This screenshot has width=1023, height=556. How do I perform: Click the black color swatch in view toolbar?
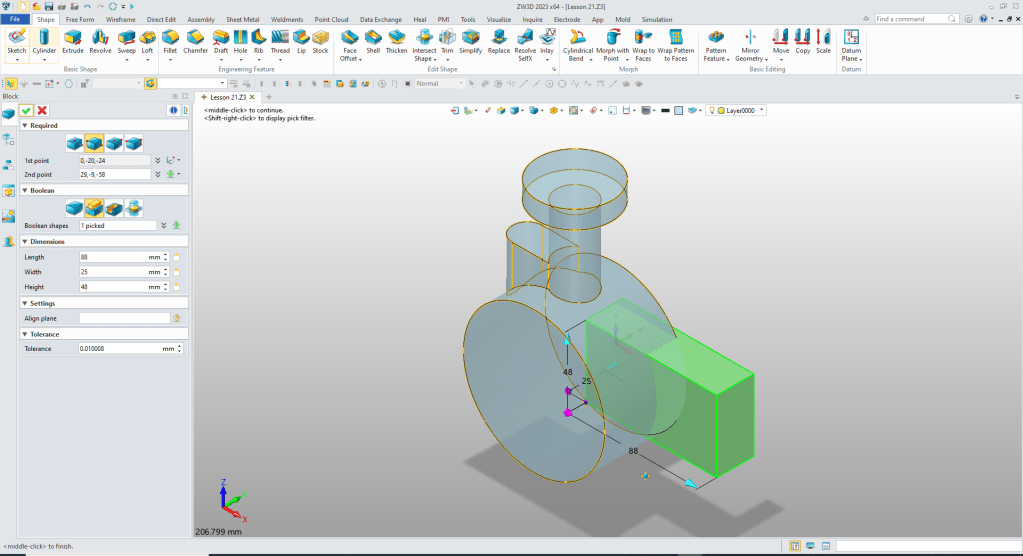[x=665, y=110]
